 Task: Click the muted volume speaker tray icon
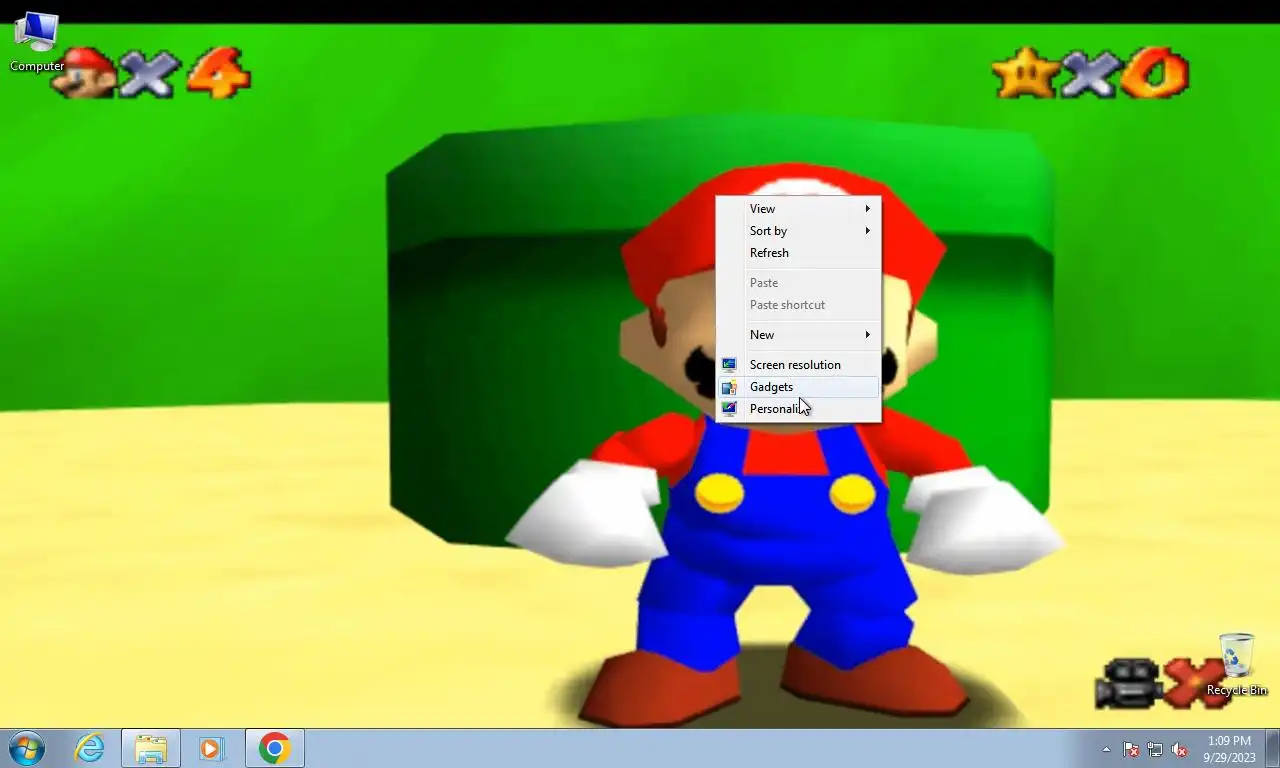[1179, 749]
